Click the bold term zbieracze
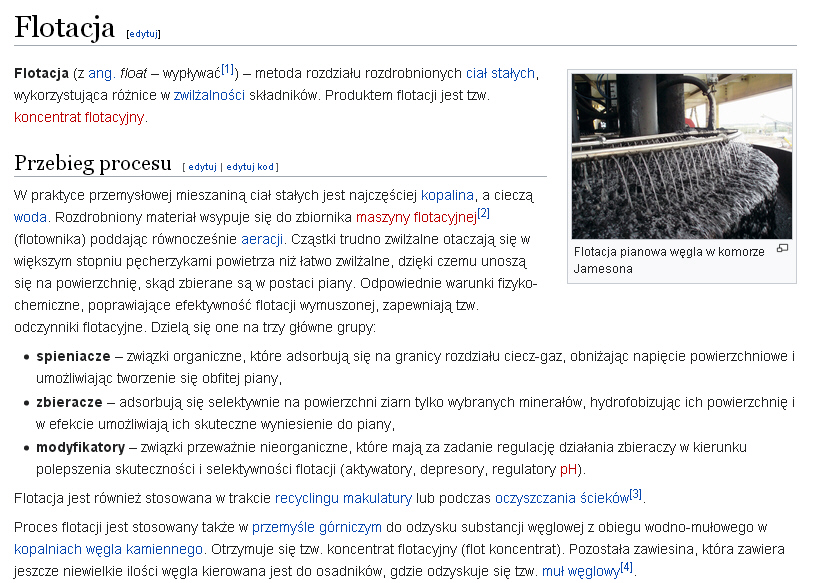Image resolution: width=820 pixels, height=583 pixels. (x=69, y=403)
